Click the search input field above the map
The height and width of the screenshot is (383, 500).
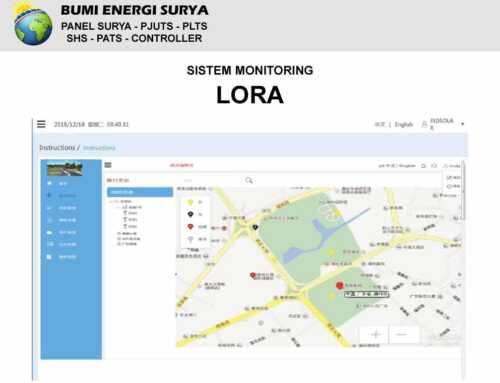213,180
